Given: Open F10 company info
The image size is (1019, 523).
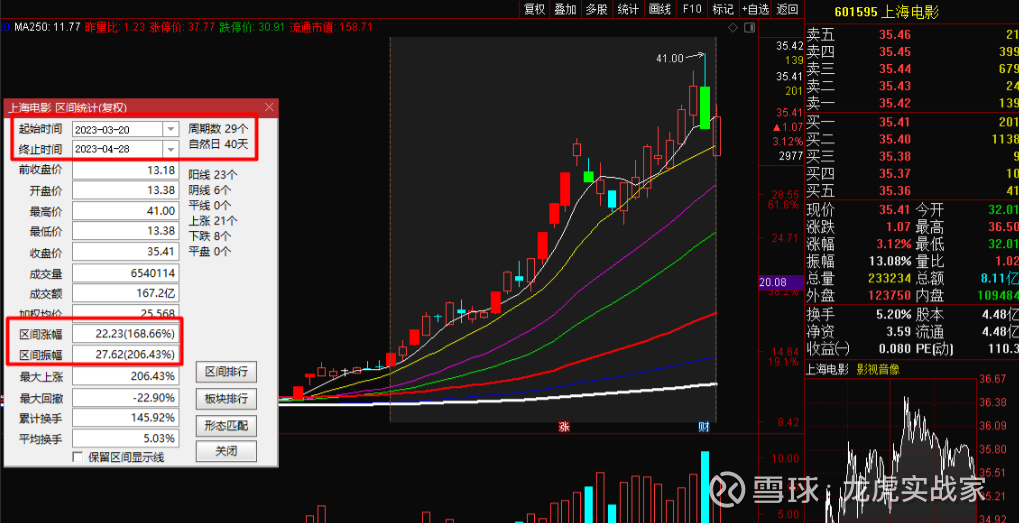Looking at the screenshot, I should (692, 8).
